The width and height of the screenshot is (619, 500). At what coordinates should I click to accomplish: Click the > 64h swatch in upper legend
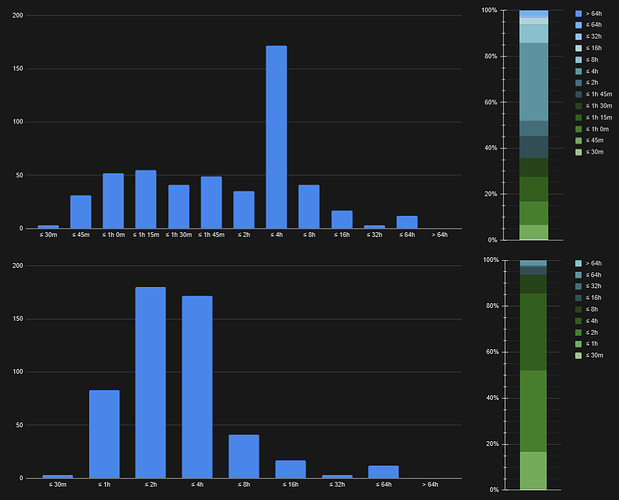579,14
